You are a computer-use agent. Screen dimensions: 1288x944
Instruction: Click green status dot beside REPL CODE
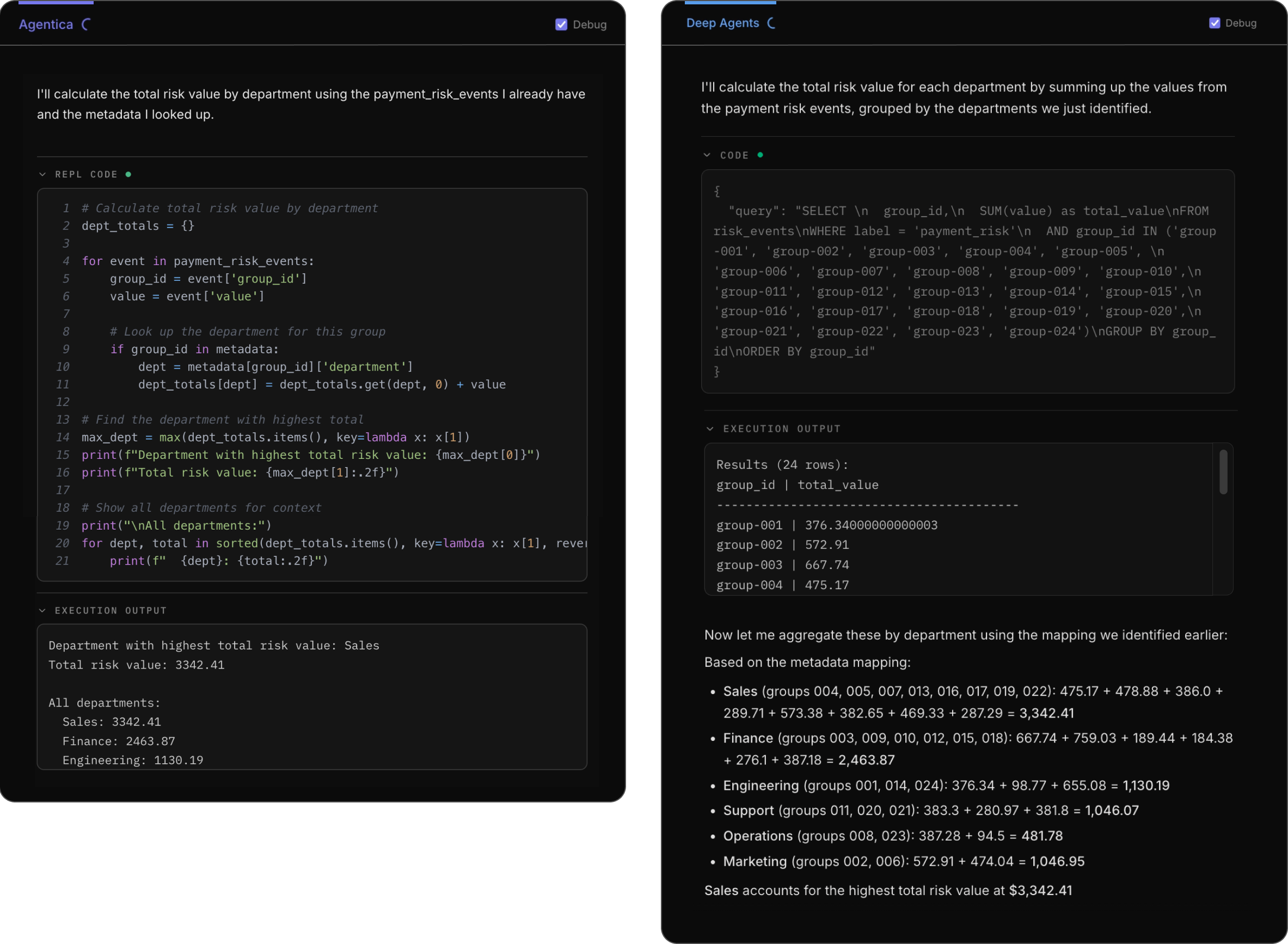128,174
